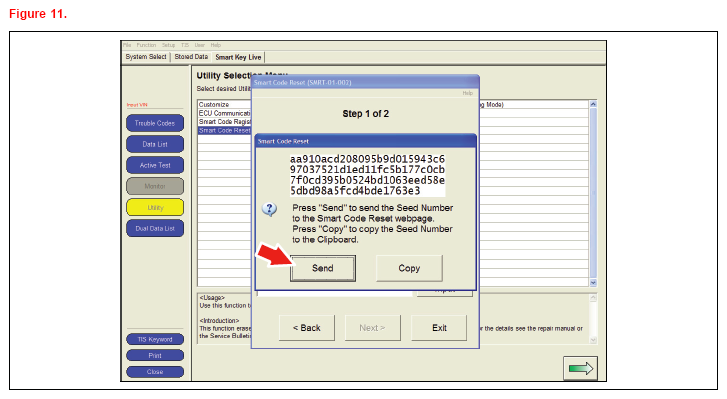Click the green next arrow icon
This screenshot has width=727, height=399.
tap(580, 368)
